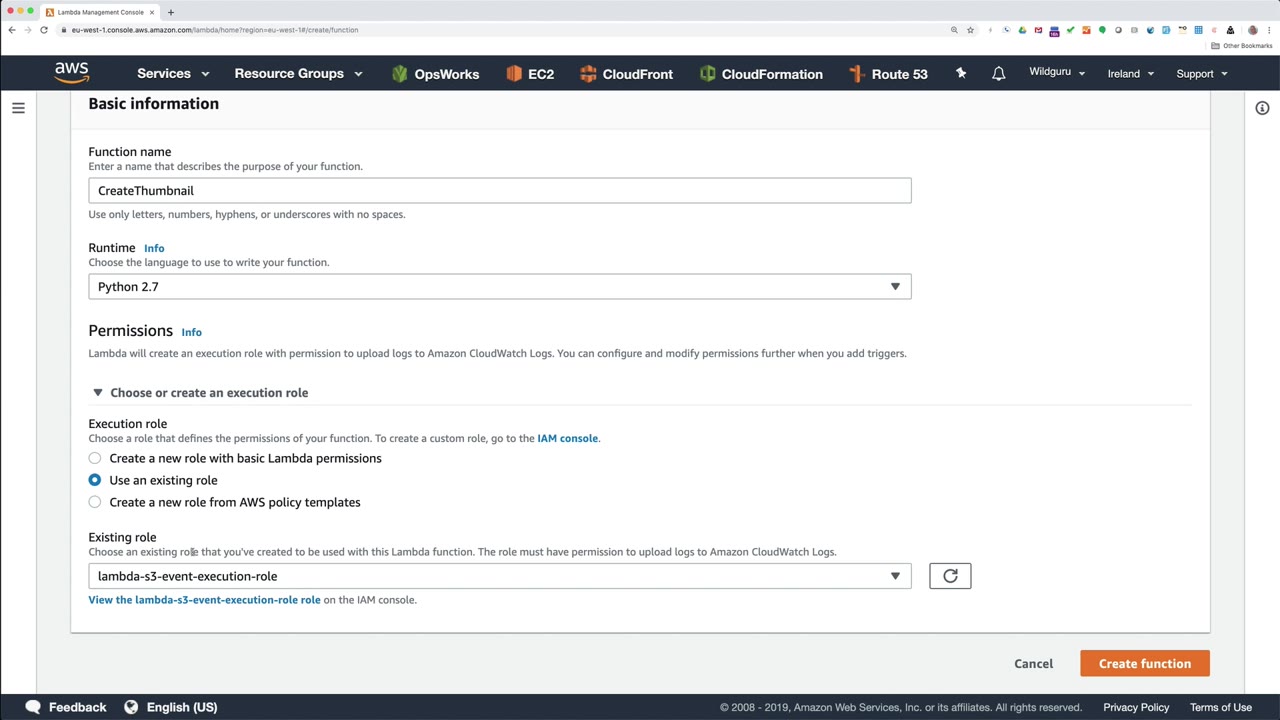Open the Wildguru account menu
This screenshot has width=1280, height=720.
tap(1057, 73)
